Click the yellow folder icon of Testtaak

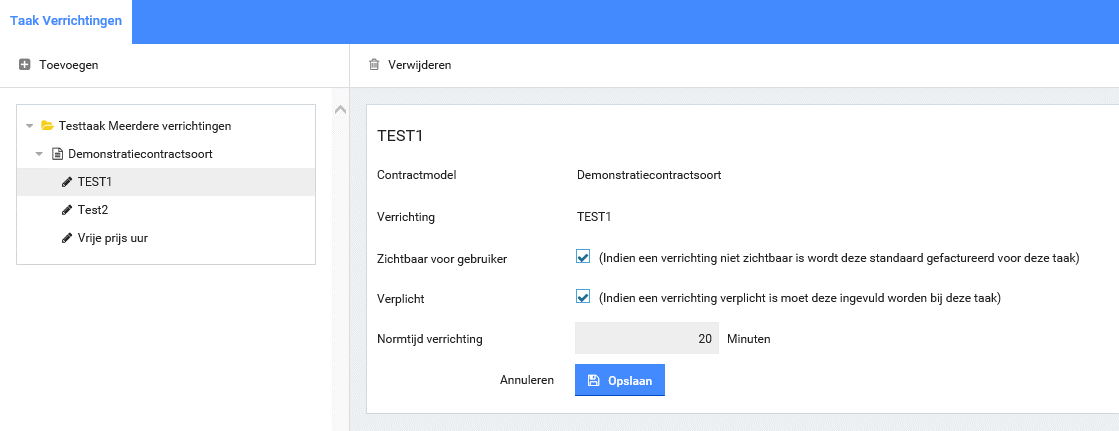tap(47, 126)
